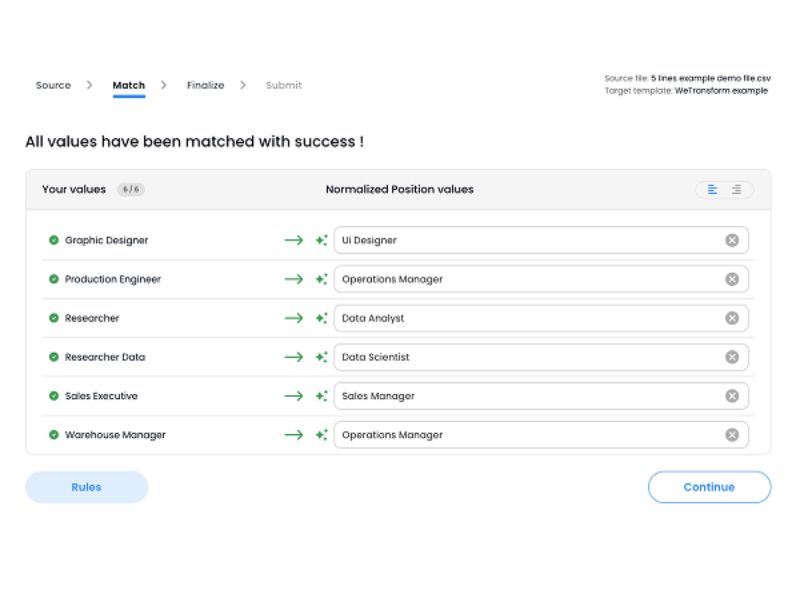Clear the Data Scientist matched value
Screen dimensions: 800x600
point(732,357)
